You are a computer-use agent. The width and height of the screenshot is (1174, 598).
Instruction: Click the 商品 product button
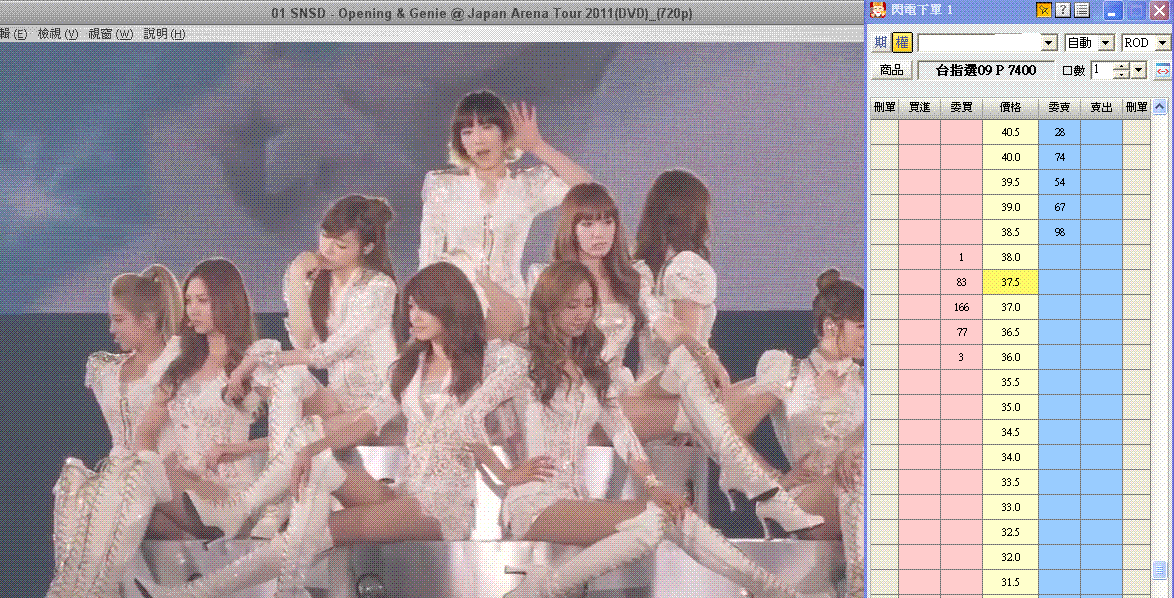[x=891, y=70]
